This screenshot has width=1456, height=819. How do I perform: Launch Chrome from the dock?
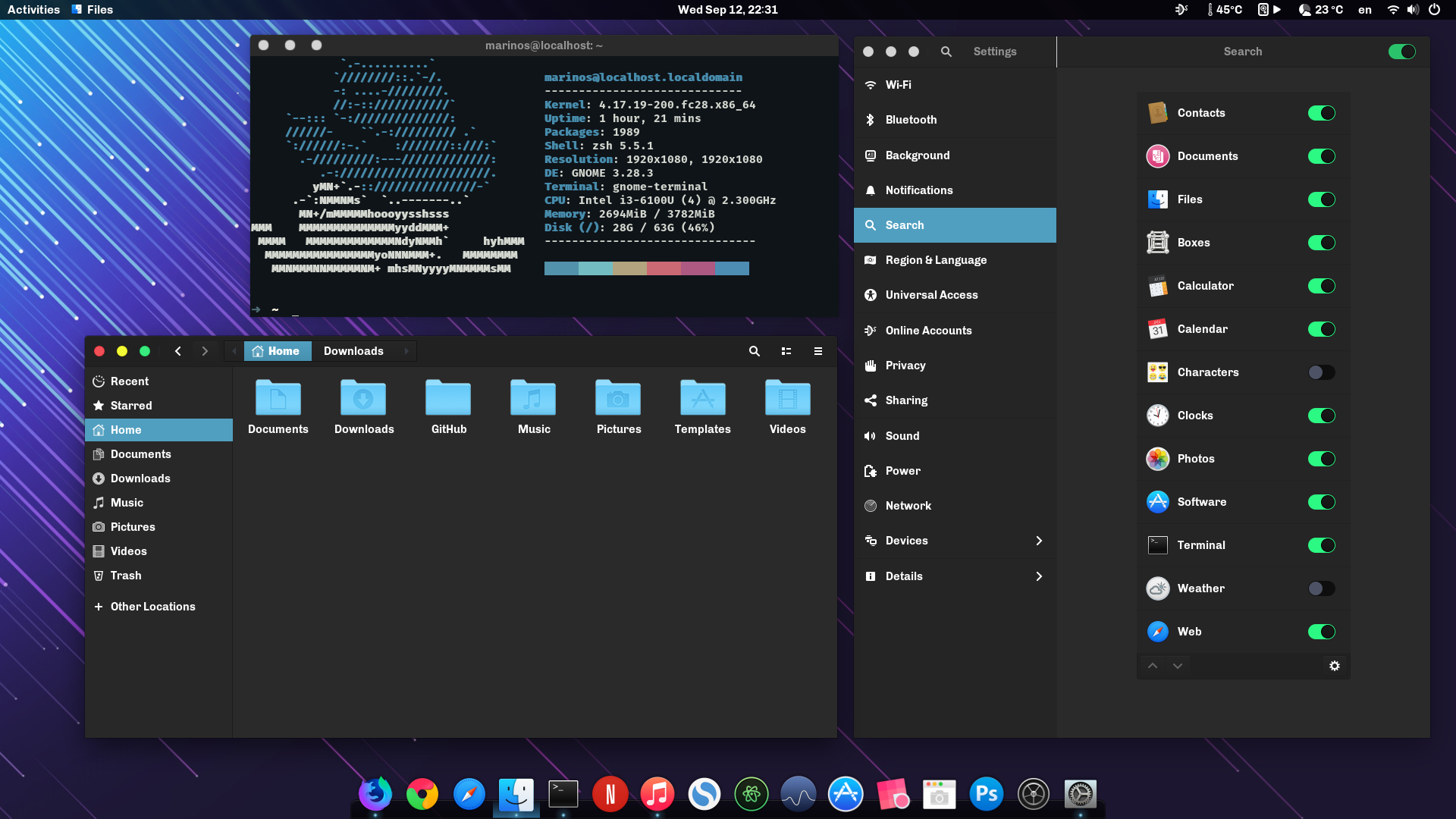click(x=422, y=794)
